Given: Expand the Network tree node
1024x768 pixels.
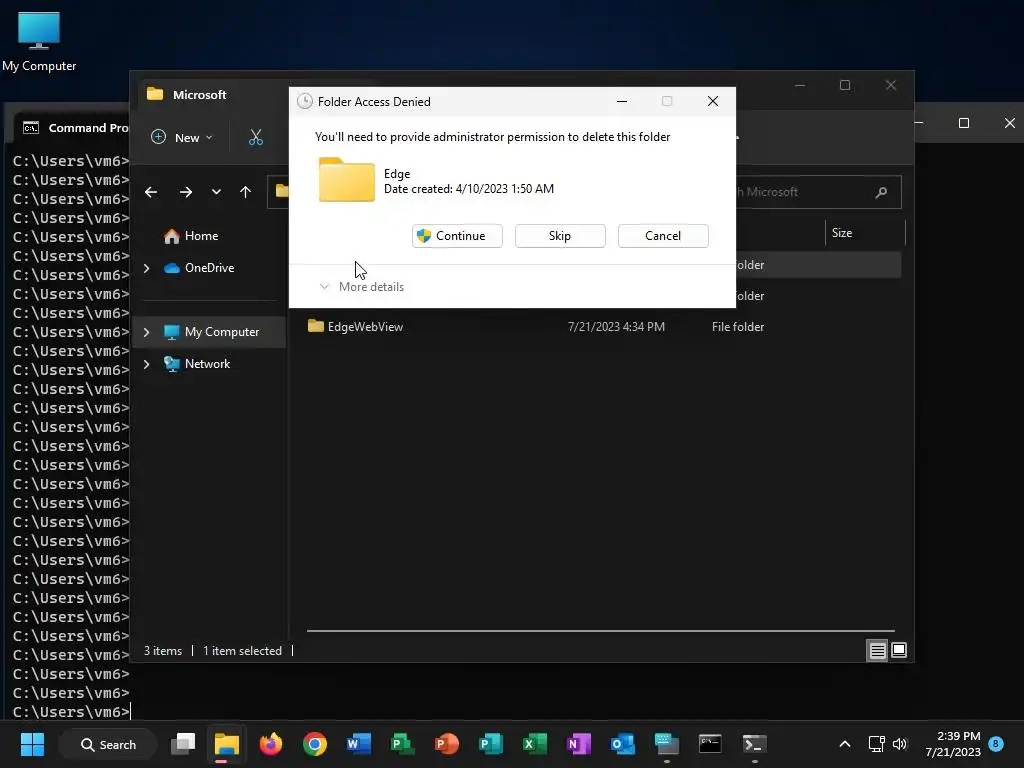Looking at the screenshot, I should click(147, 364).
